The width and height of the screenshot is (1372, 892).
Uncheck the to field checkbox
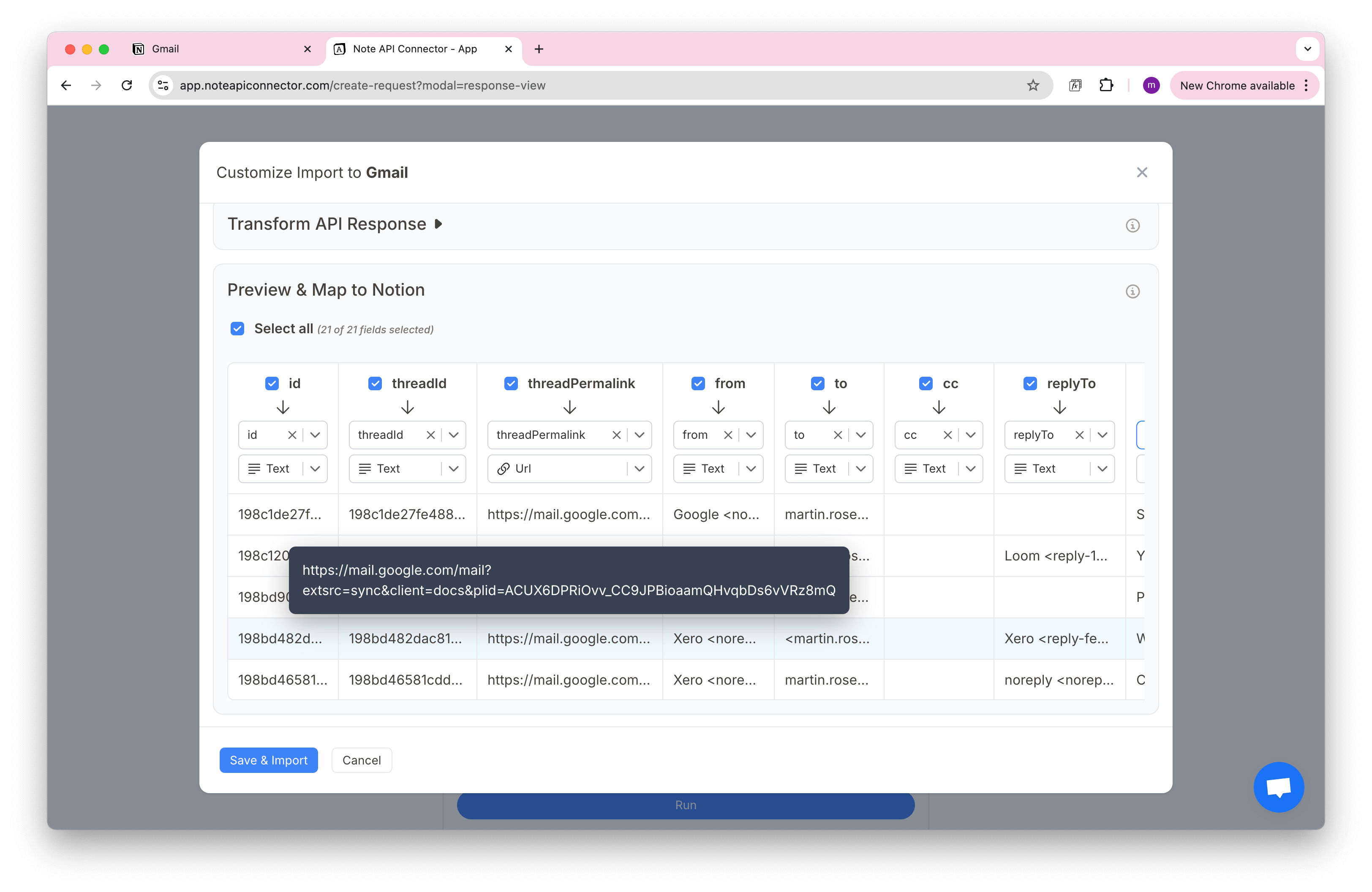coord(817,383)
